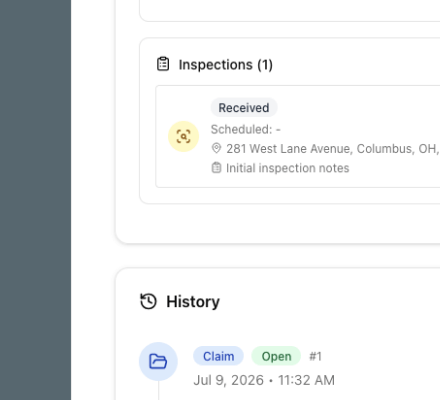This screenshot has height=400, width=440.
Task: Click the blue open-folder claim icon
Action: click(158, 361)
